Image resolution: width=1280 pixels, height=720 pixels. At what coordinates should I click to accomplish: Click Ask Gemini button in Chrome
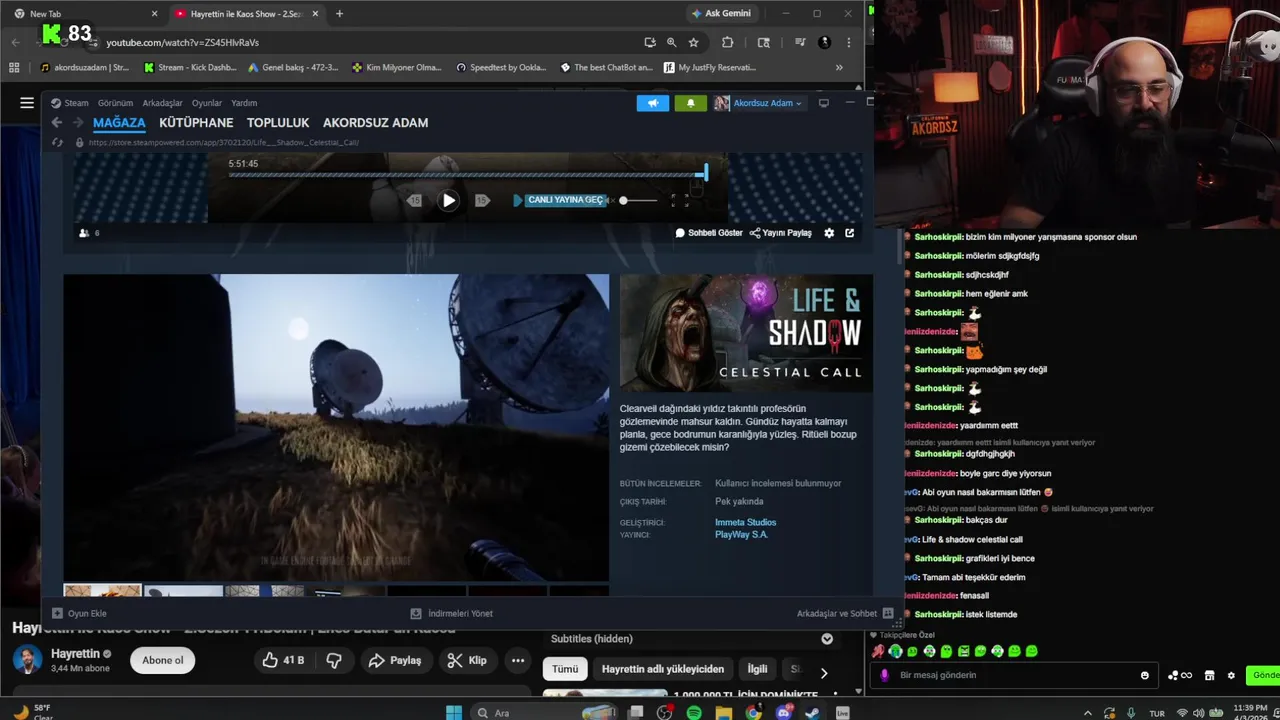click(721, 14)
